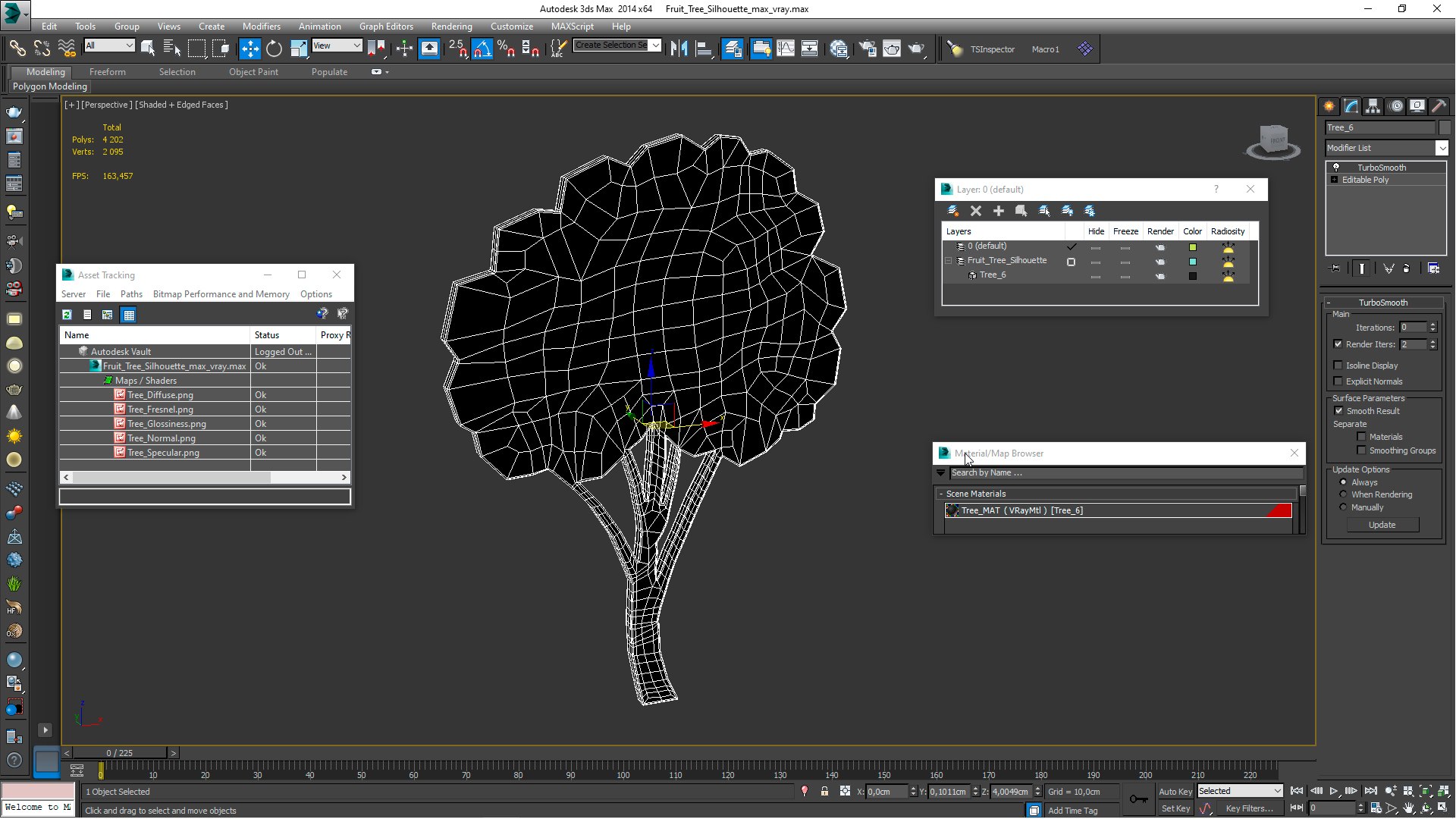Open the Utilities hammer panel icon
The image size is (1456, 819).
[x=1439, y=106]
